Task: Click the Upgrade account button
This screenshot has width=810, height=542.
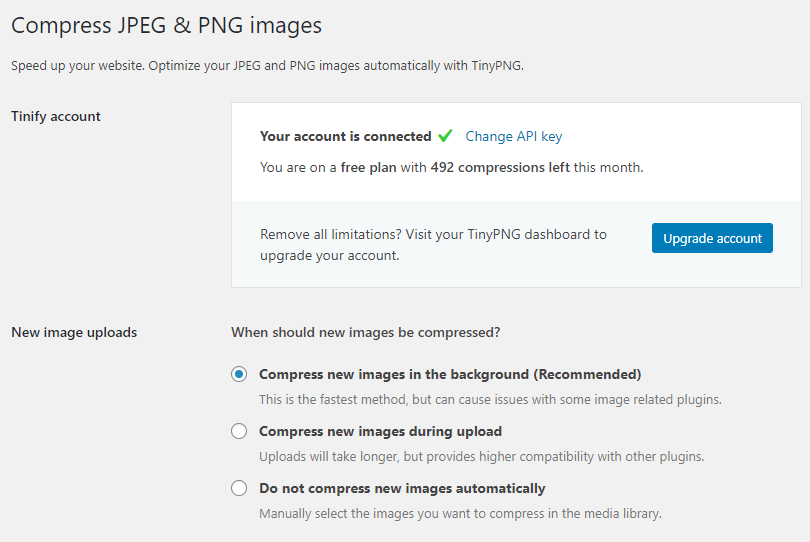Action: (712, 238)
